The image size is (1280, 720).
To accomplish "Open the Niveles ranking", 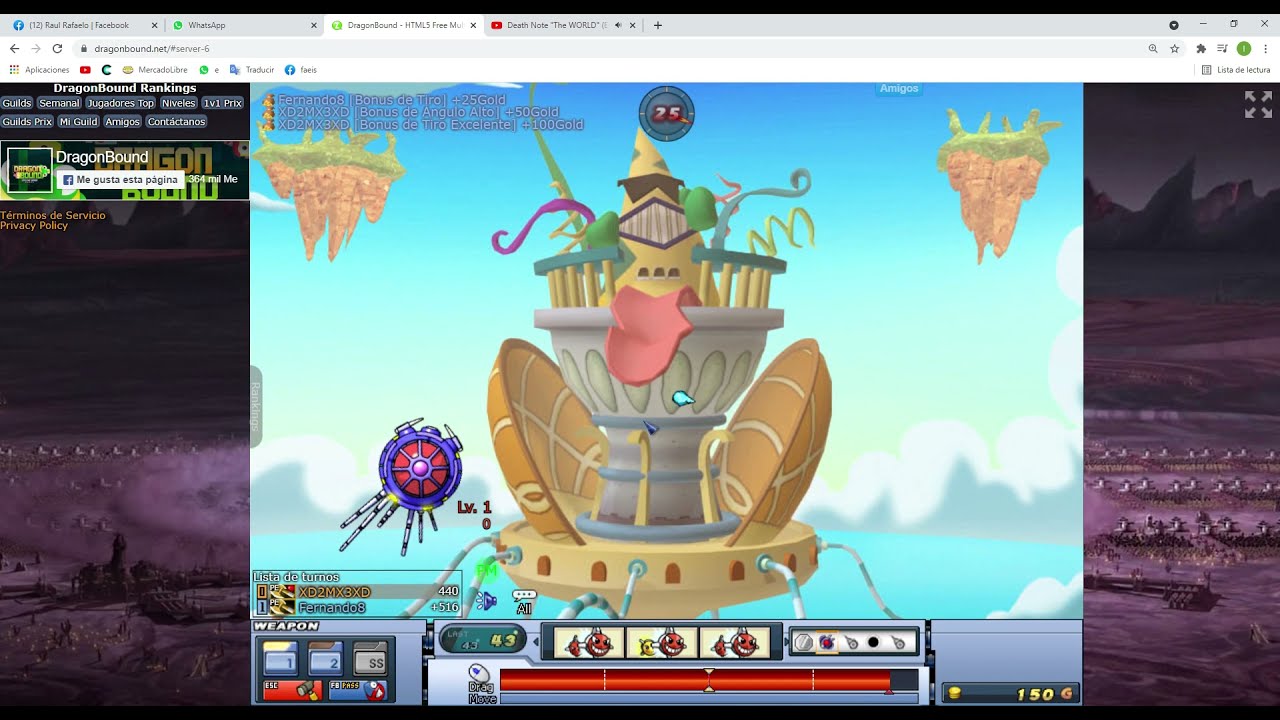I will click(178, 103).
